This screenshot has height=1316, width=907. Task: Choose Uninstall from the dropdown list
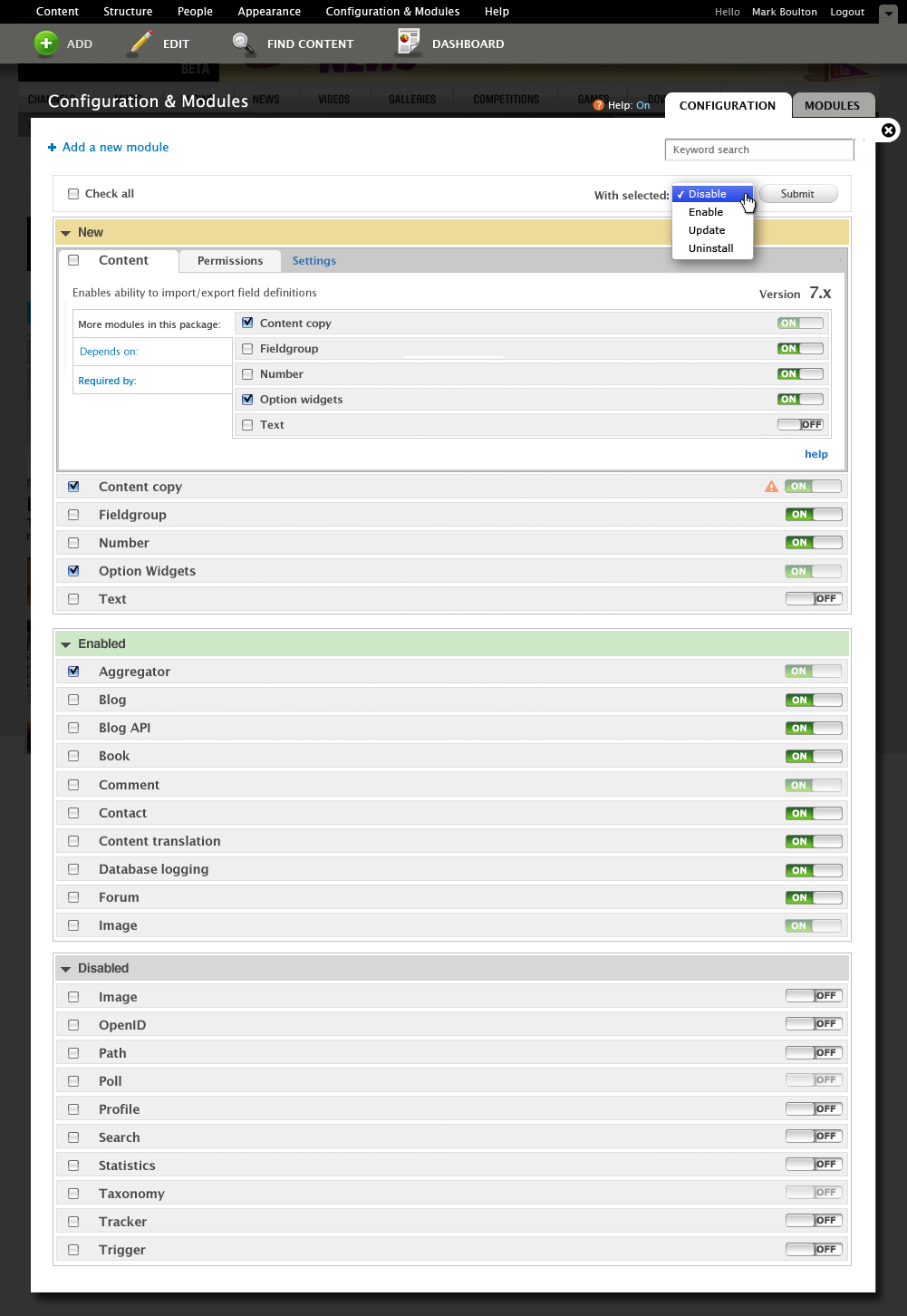(712, 248)
